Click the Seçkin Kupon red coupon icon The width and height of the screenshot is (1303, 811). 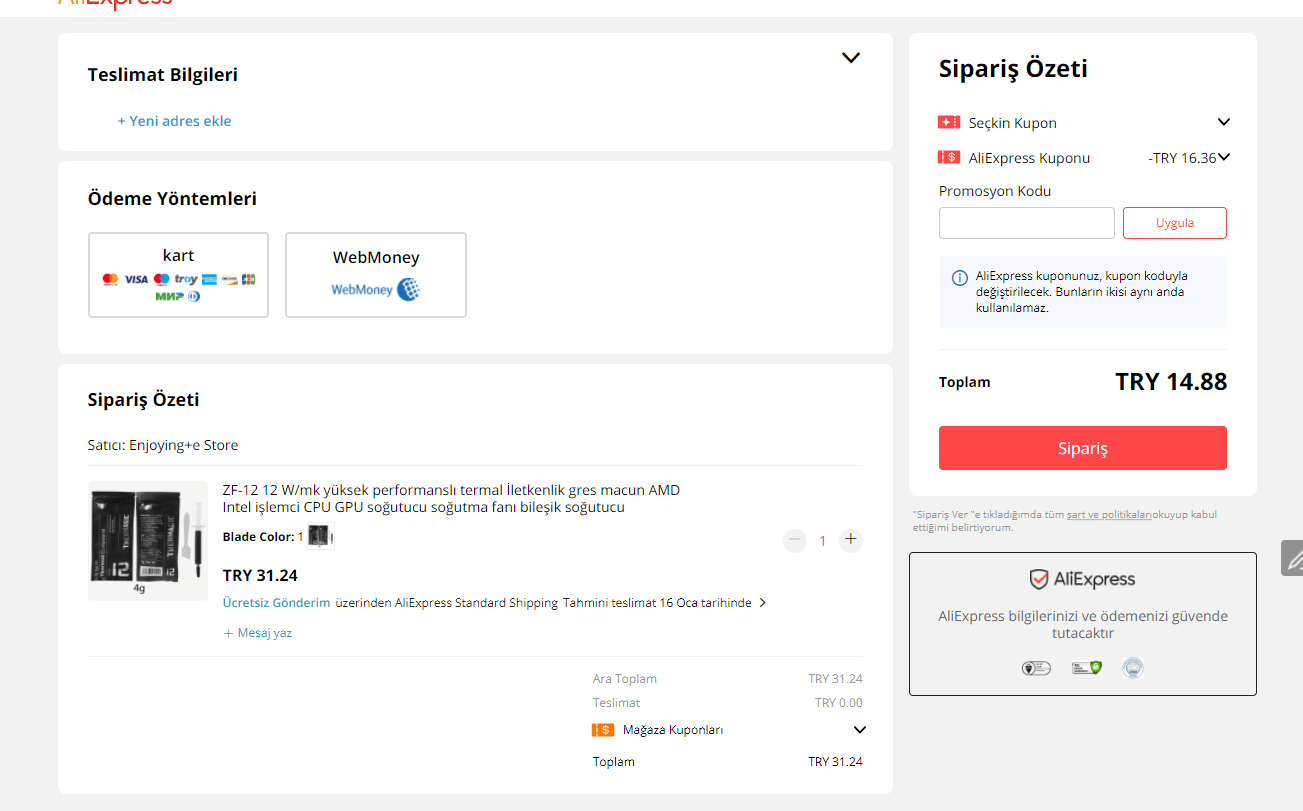click(949, 122)
